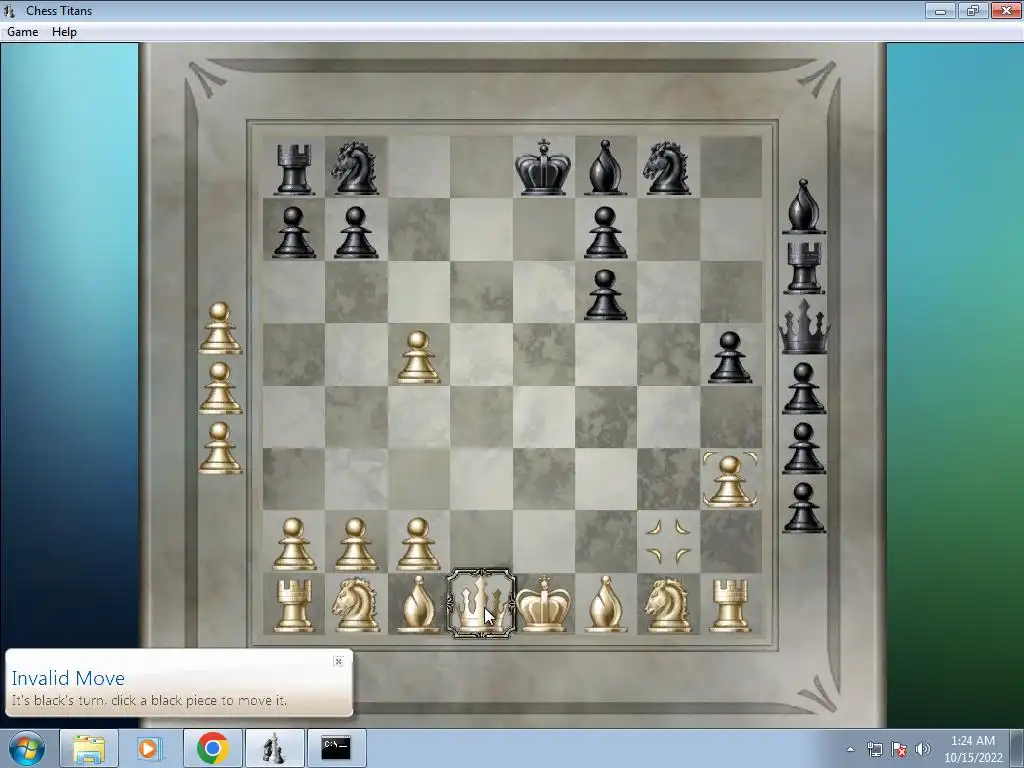Screen dimensions: 1024x768
Task: Select the black knight on b8
Action: tap(355, 168)
